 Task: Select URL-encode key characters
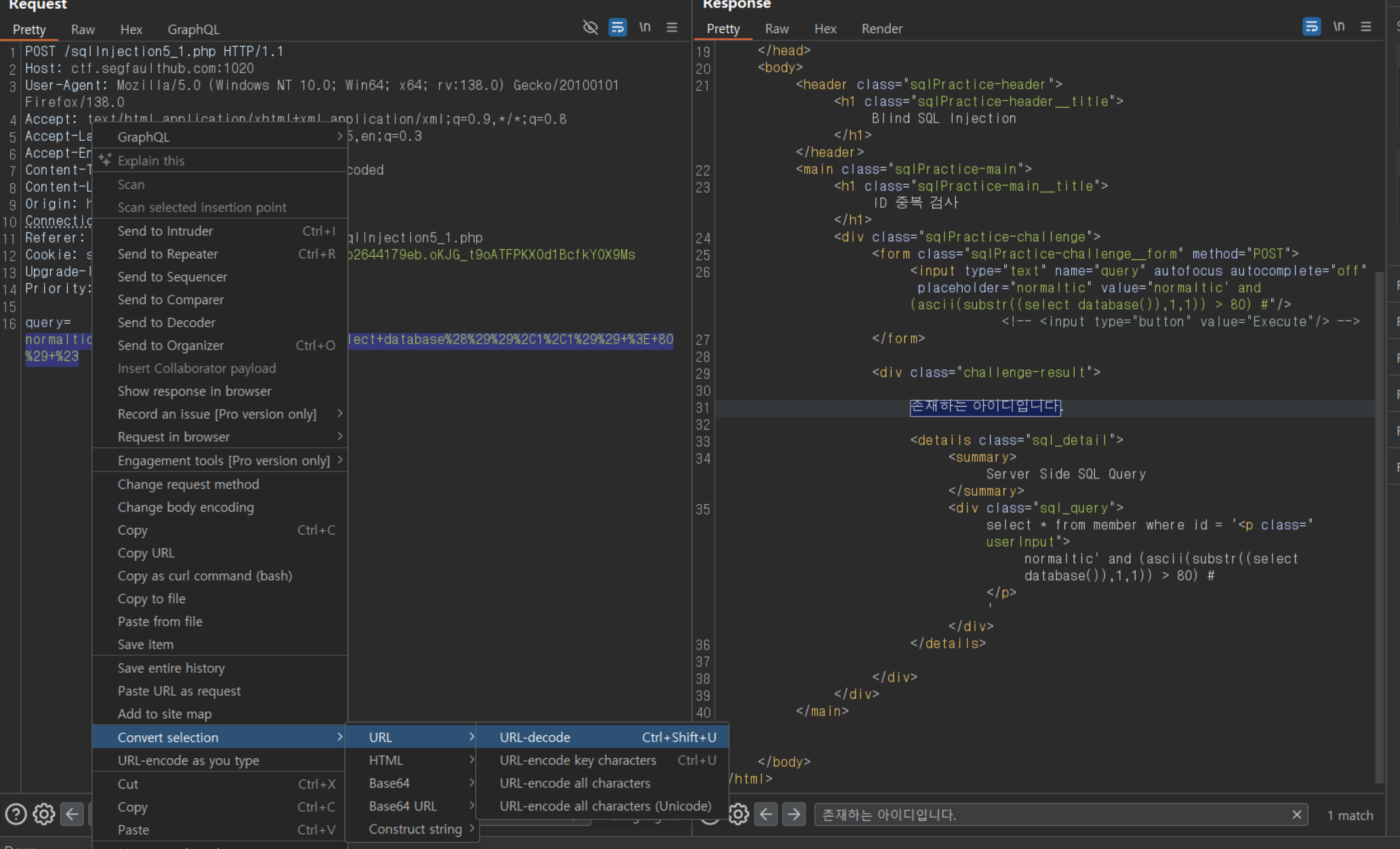[603, 760]
